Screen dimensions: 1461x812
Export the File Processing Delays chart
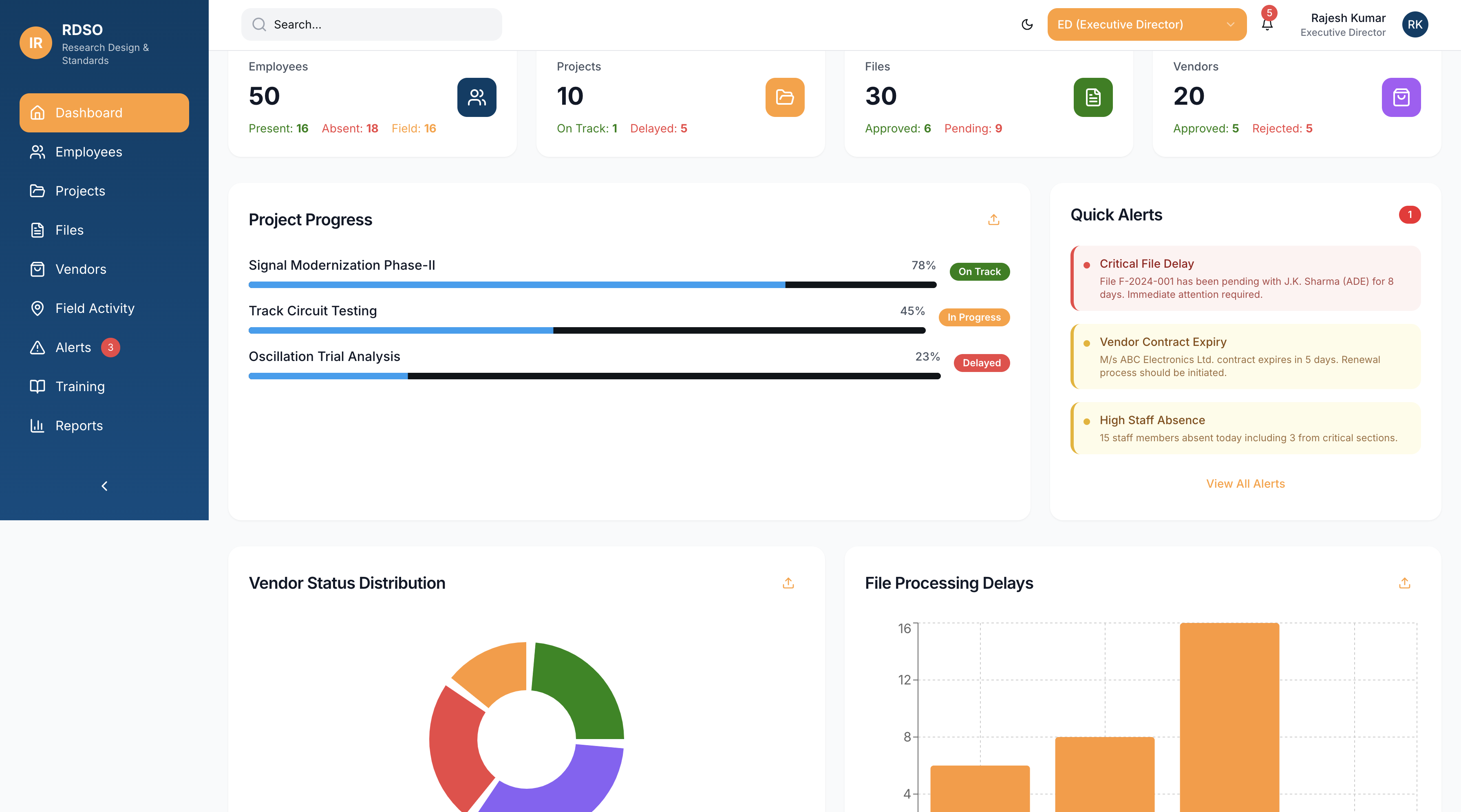click(1405, 583)
